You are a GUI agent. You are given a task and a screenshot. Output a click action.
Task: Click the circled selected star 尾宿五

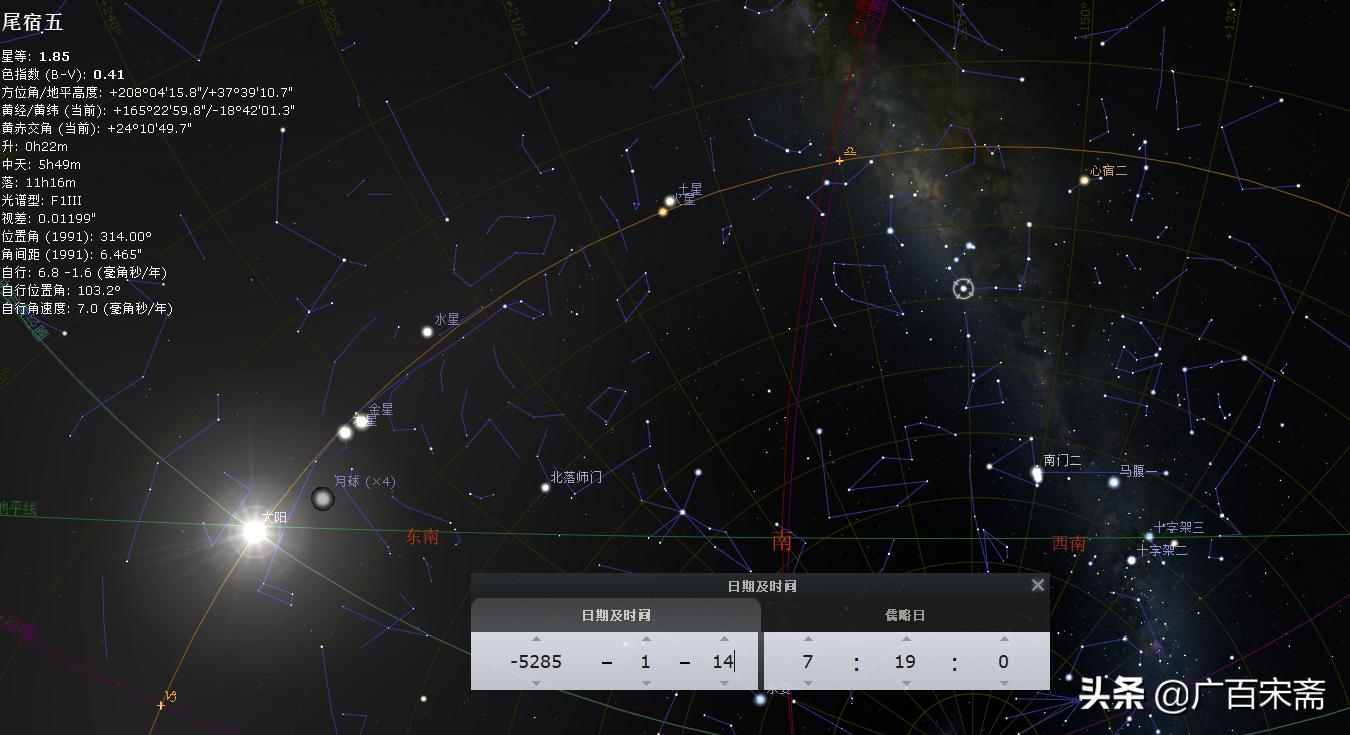click(x=963, y=289)
